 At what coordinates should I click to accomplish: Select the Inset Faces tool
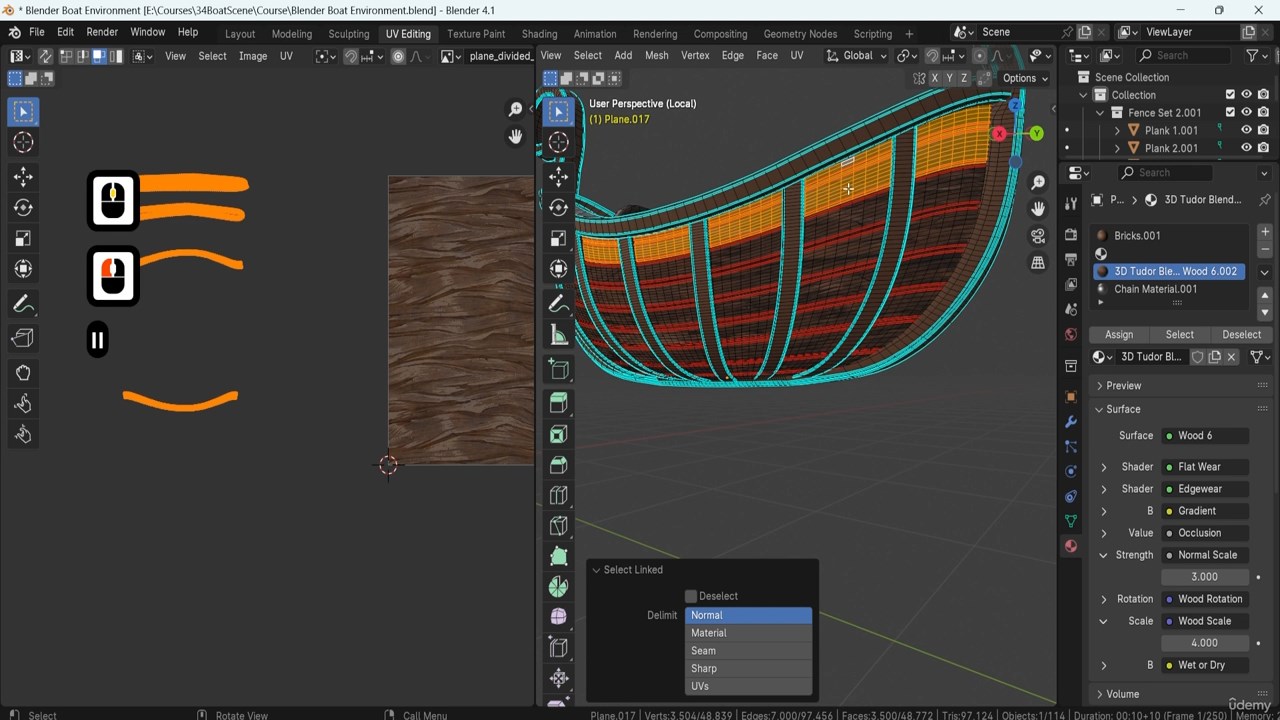click(559, 434)
